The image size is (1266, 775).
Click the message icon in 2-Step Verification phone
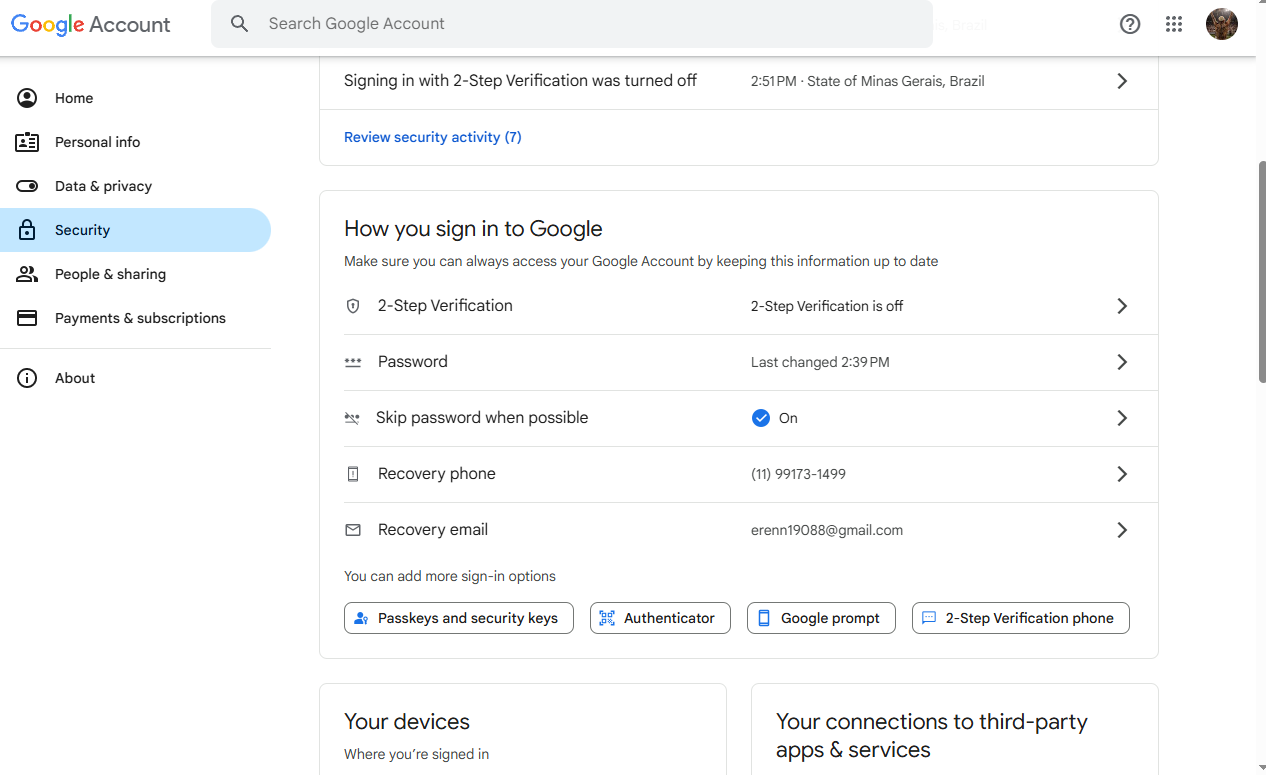click(929, 618)
